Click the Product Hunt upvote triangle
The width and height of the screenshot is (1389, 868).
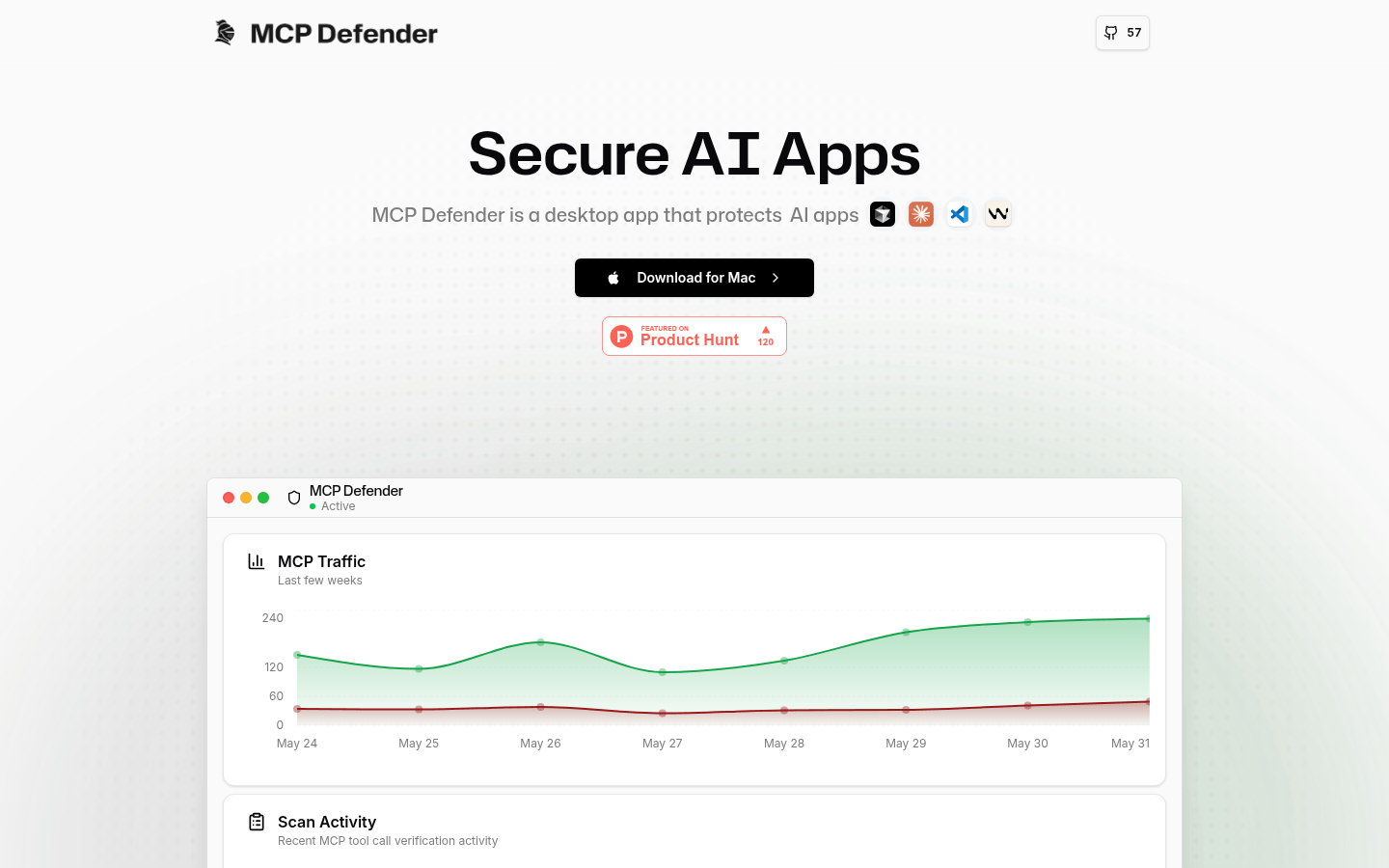[x=766, y=330]
